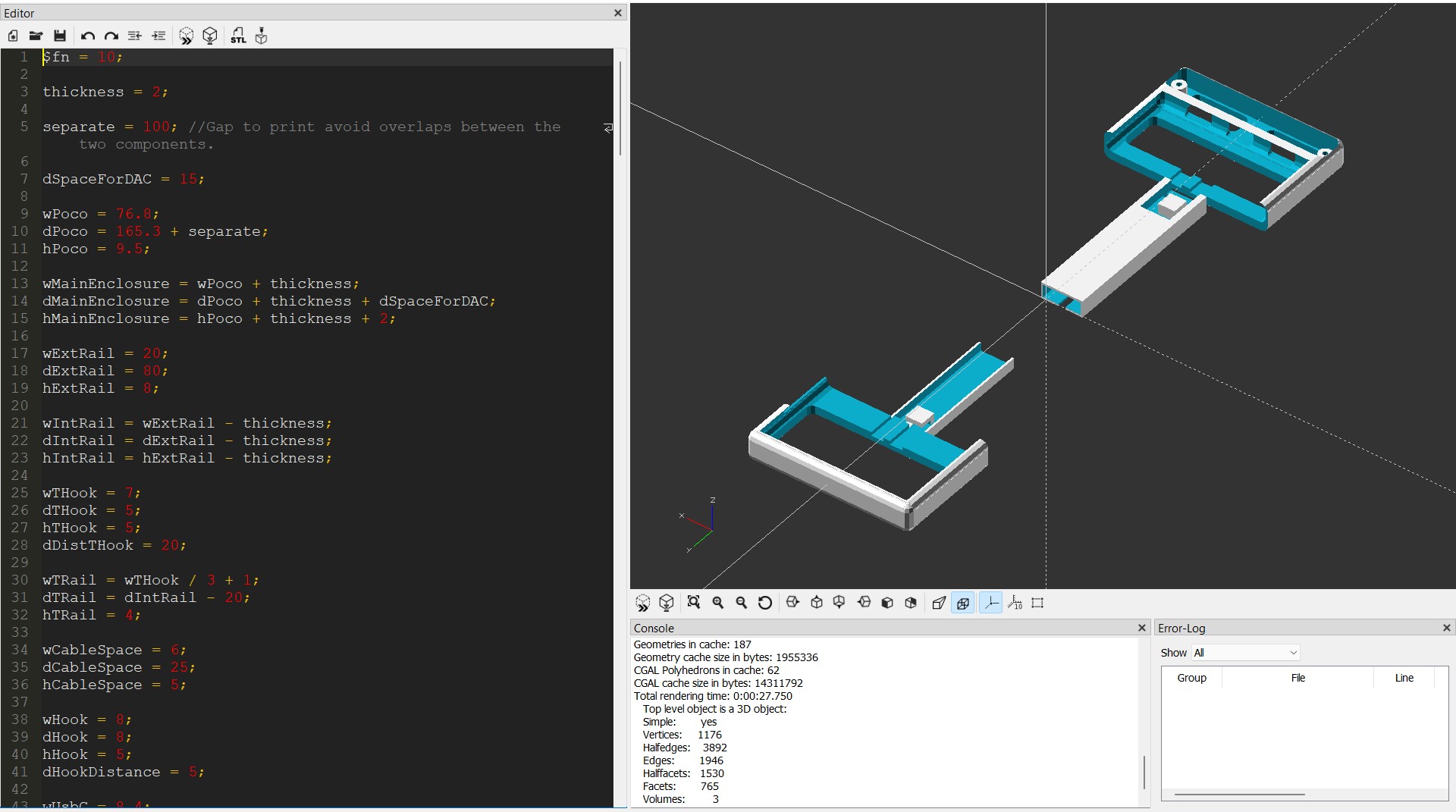This screenshot has width=1456, height=812.
Task: Click the View All icon
Action: [694, 603]
